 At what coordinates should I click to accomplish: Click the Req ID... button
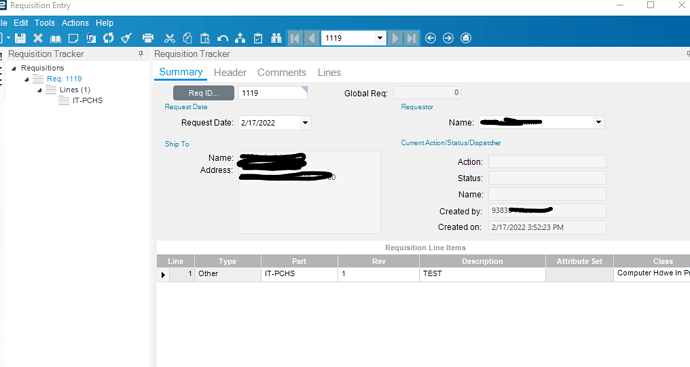coord(203,93)
